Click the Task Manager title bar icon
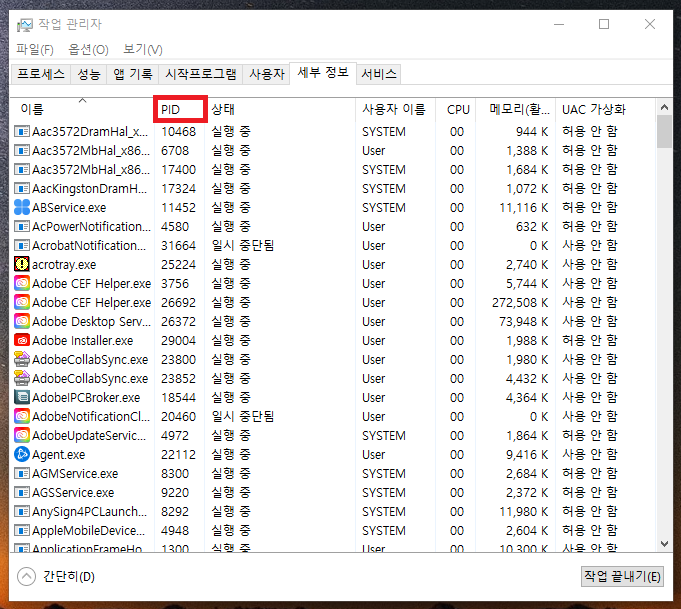The image size is (681, 609). coord(24,25)
